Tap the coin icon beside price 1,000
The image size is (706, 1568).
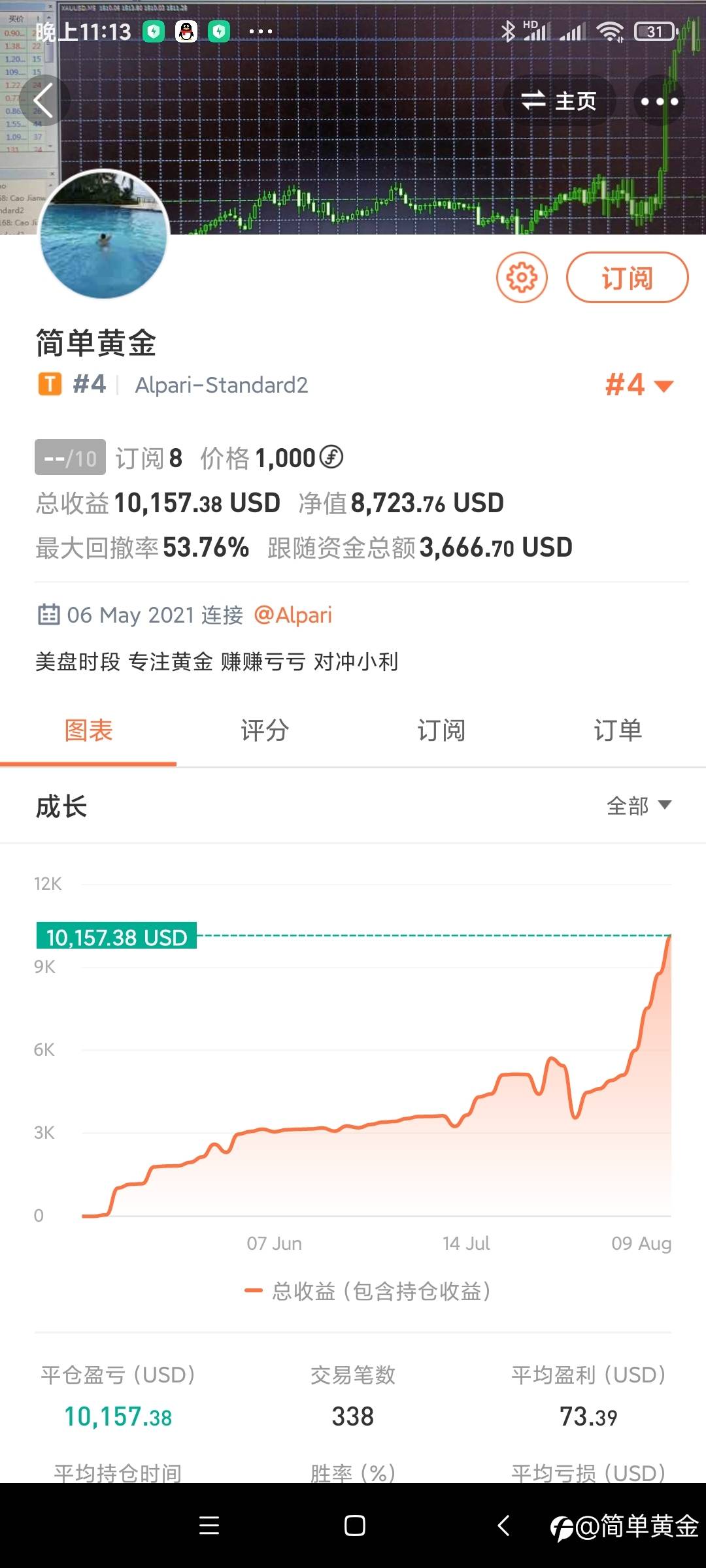[331, 457]
